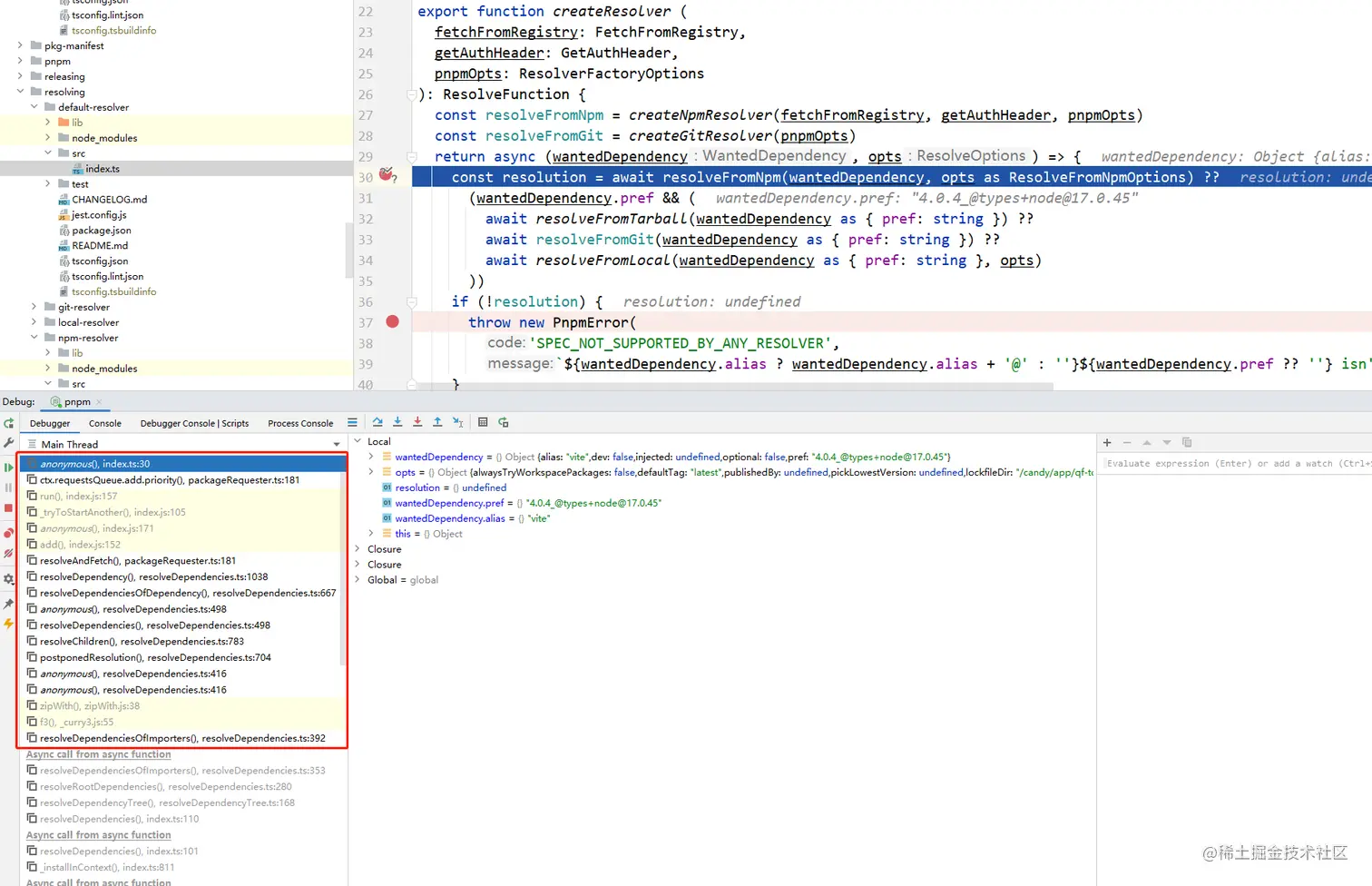The width and height of the screenshot is (1372, 886).
Task: Toggle conditional breakpoint on line 30
Action: pyautogui.click(x=387, y=174)
